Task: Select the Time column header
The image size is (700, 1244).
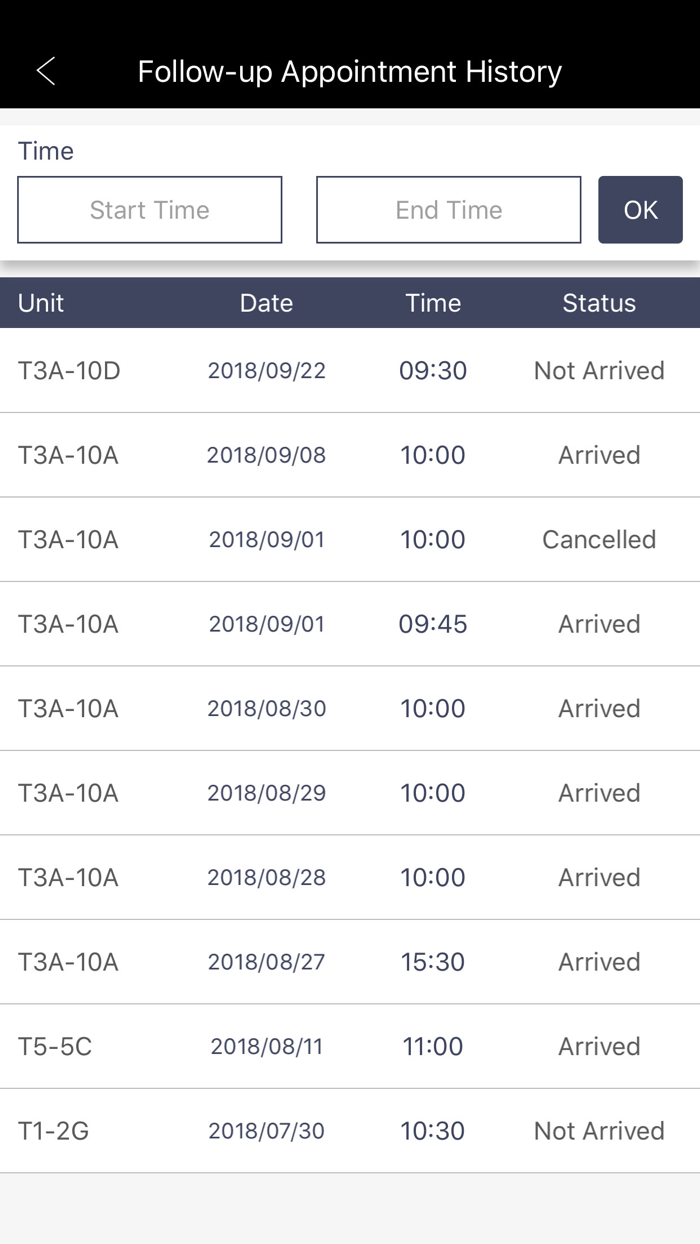Action: [433, 303]
